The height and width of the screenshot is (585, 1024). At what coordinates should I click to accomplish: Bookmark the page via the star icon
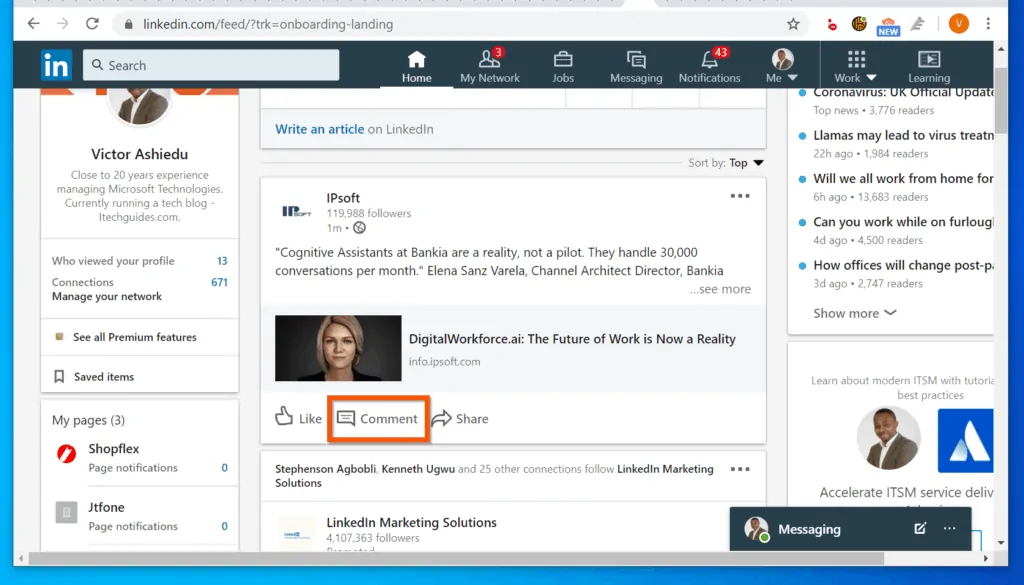(793, 22)
